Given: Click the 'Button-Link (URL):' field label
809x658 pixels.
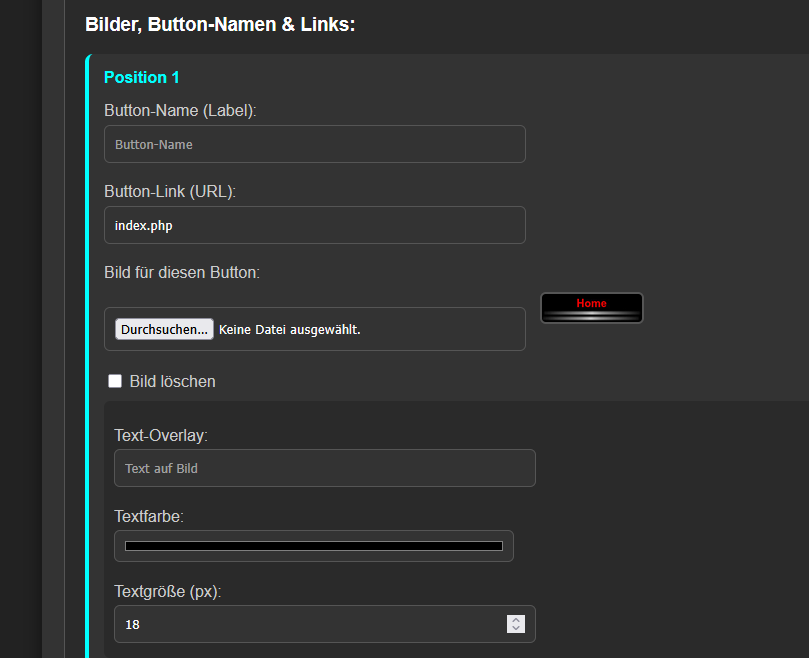Looking at the screenshot, I should click(174, 191).
